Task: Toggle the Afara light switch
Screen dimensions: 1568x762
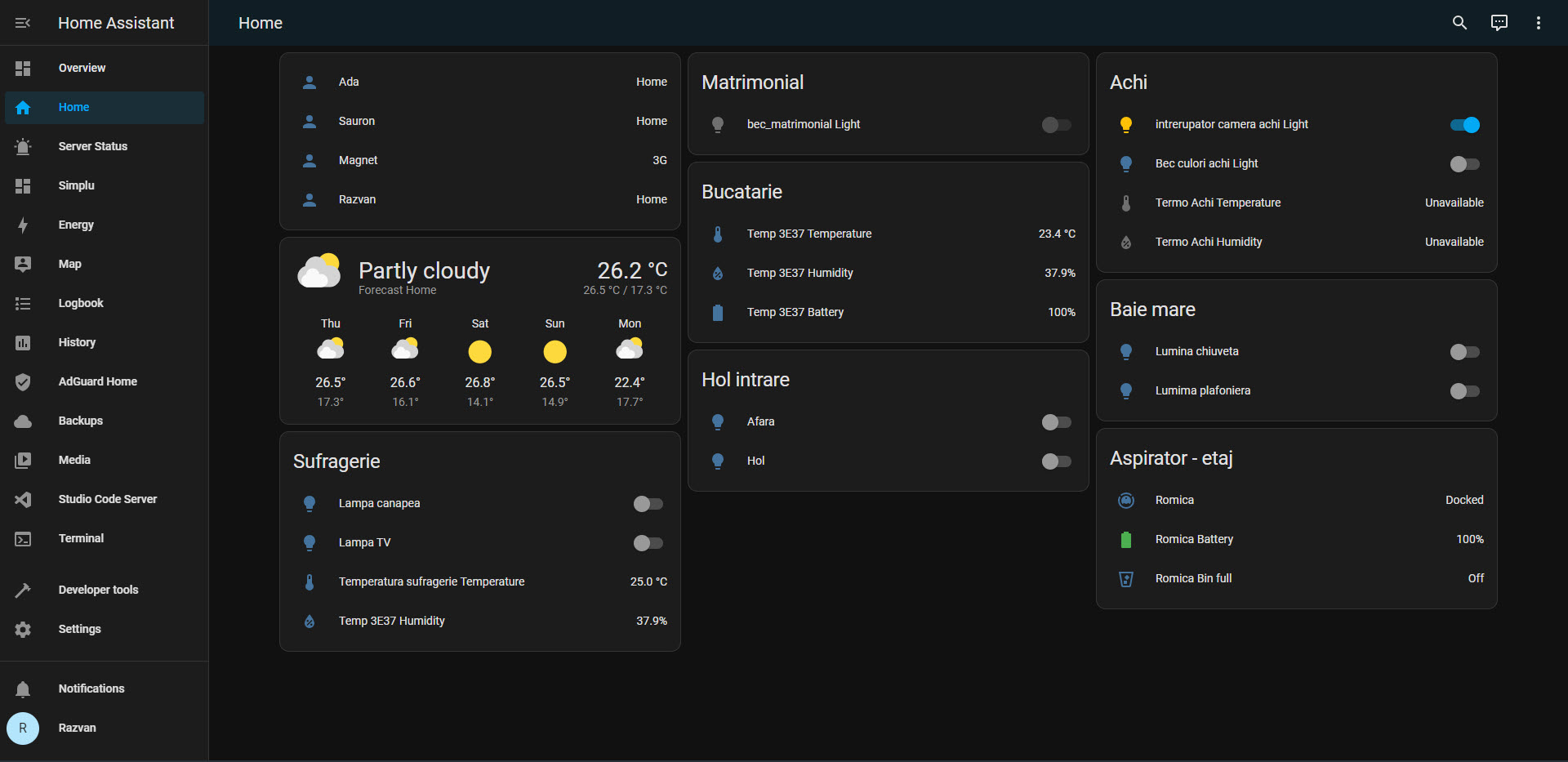Action: click(1056, 422)
